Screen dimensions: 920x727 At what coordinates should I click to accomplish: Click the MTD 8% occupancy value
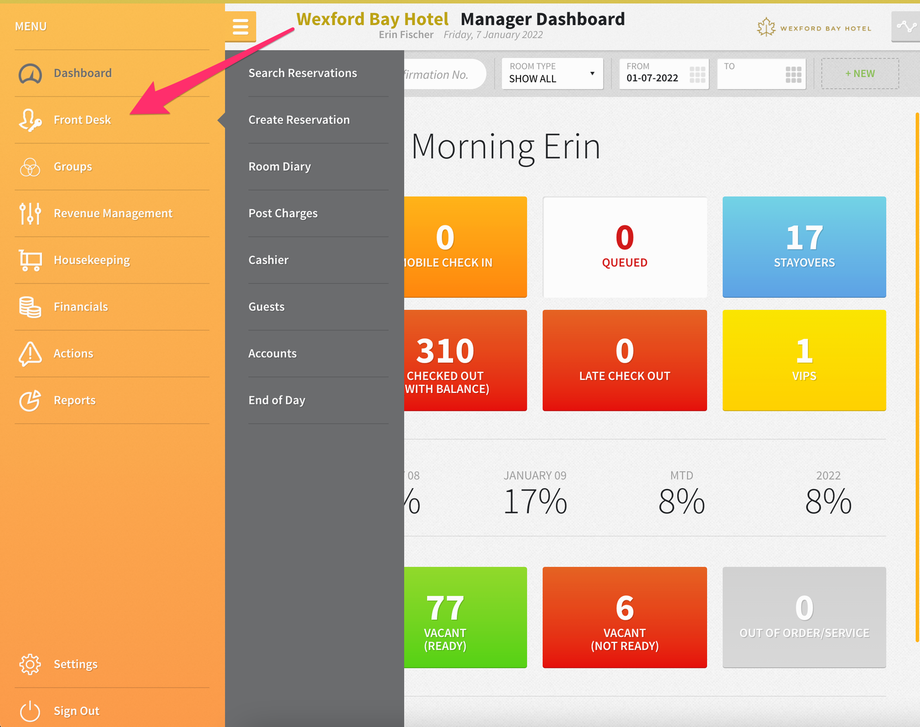pyautogui.click(x=681, y=502)
